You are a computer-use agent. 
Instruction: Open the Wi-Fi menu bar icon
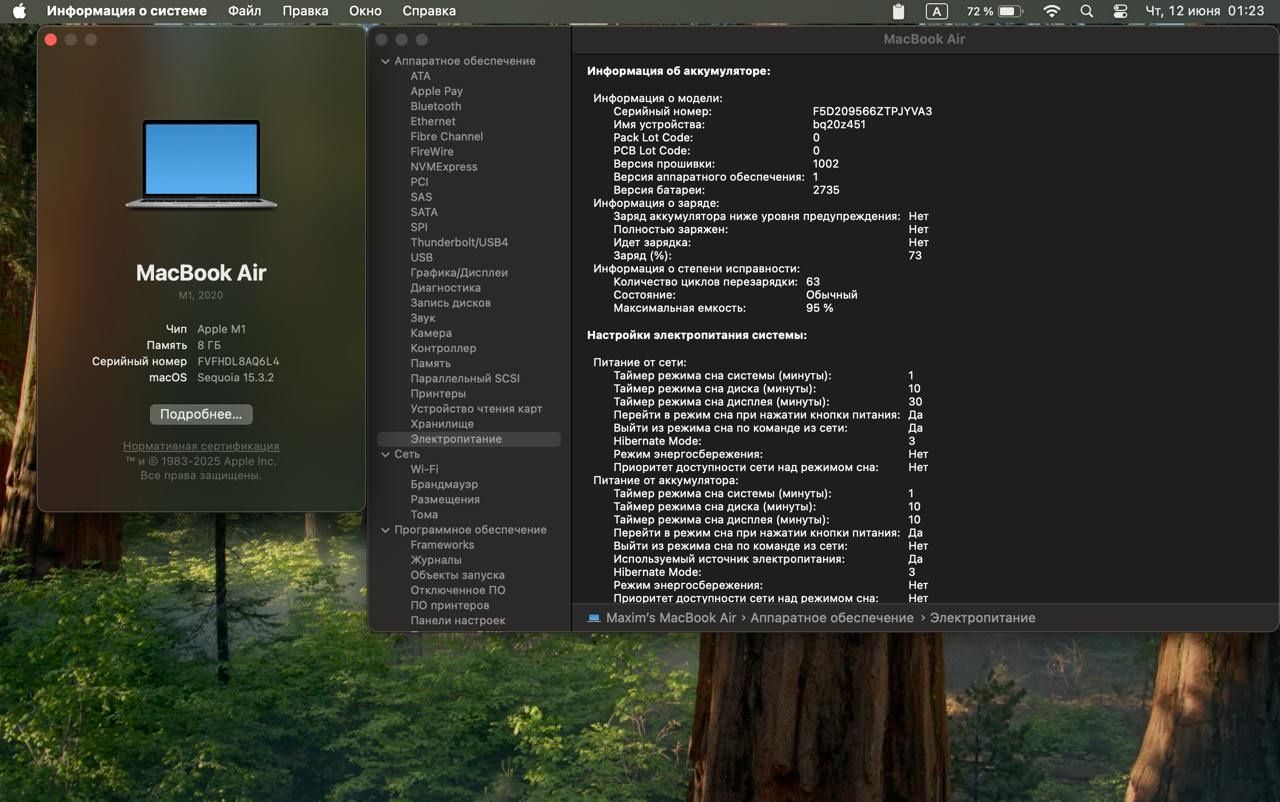(x=1051, y=11)
